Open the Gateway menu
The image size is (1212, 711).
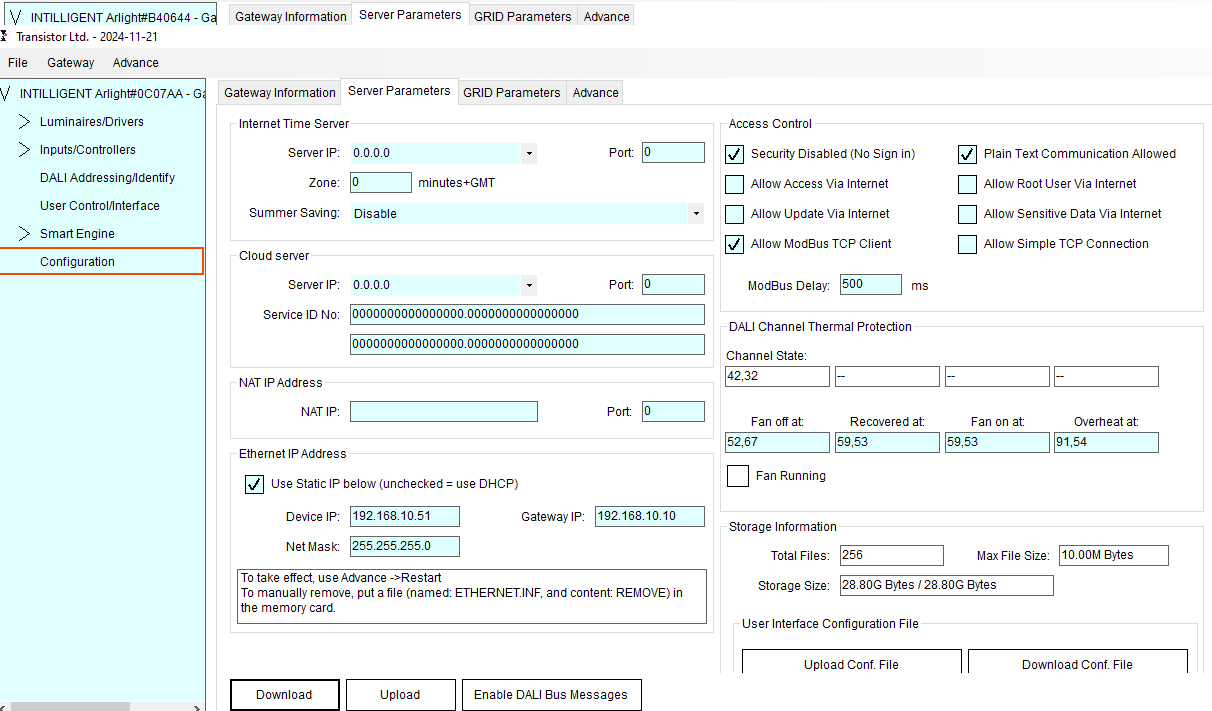(x=70, y=63)
